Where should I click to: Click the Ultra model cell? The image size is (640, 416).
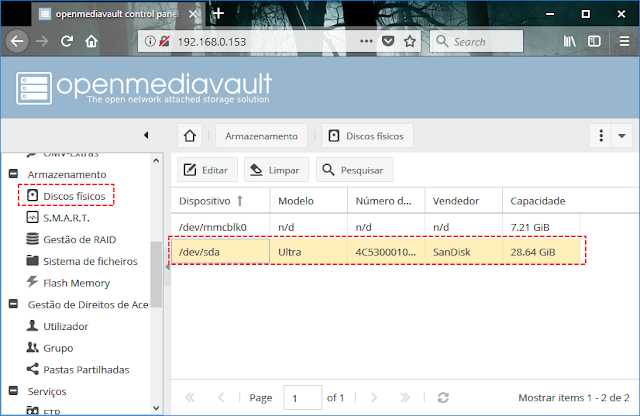(x=309, y=251)
